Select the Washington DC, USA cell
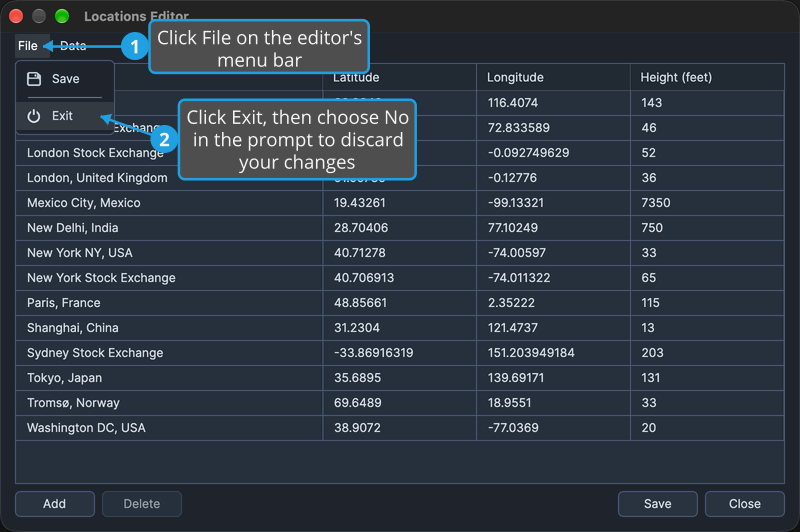Viewport: 800px width, 532px height. coord(169,428)
